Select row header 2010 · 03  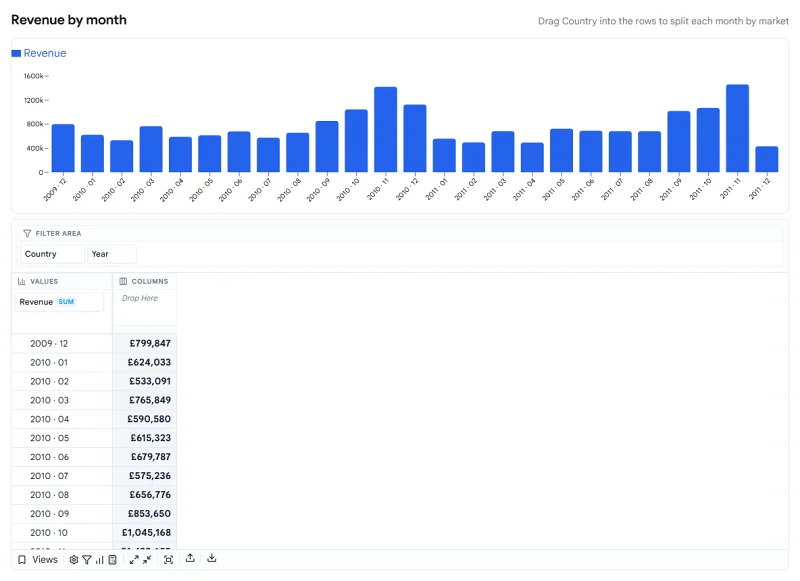62,400
